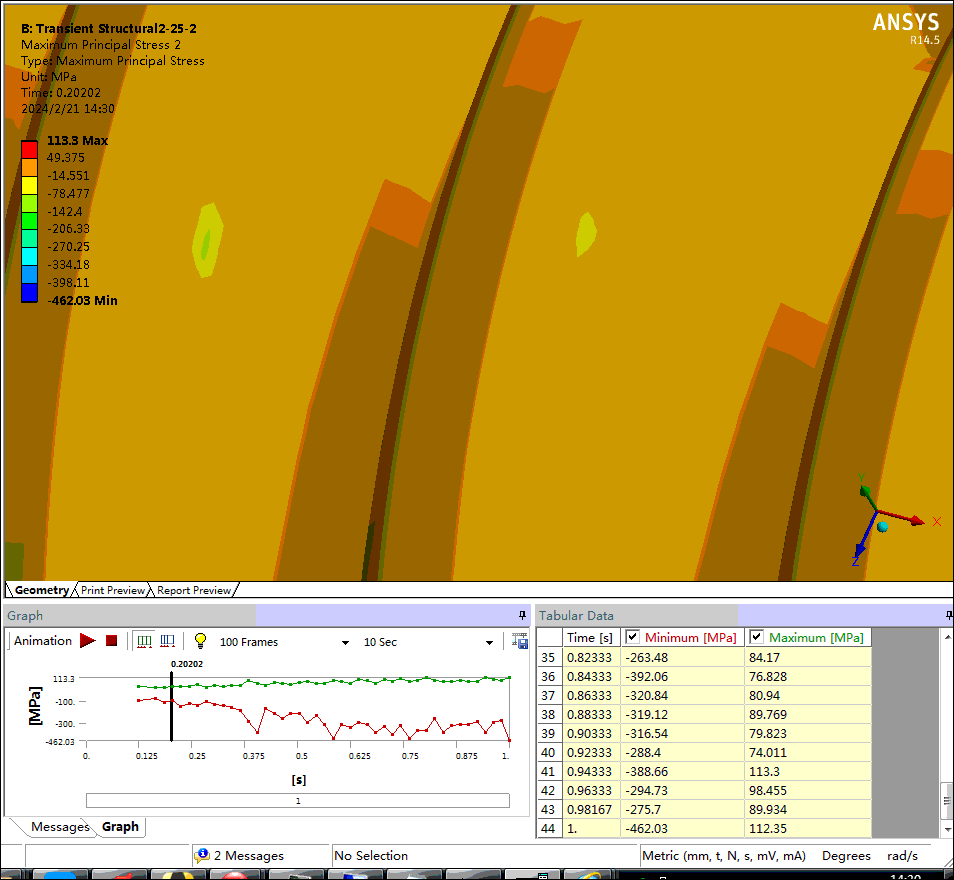Click the black time marker on graph
The image size is (954, 880).
(x=172, y=706)
